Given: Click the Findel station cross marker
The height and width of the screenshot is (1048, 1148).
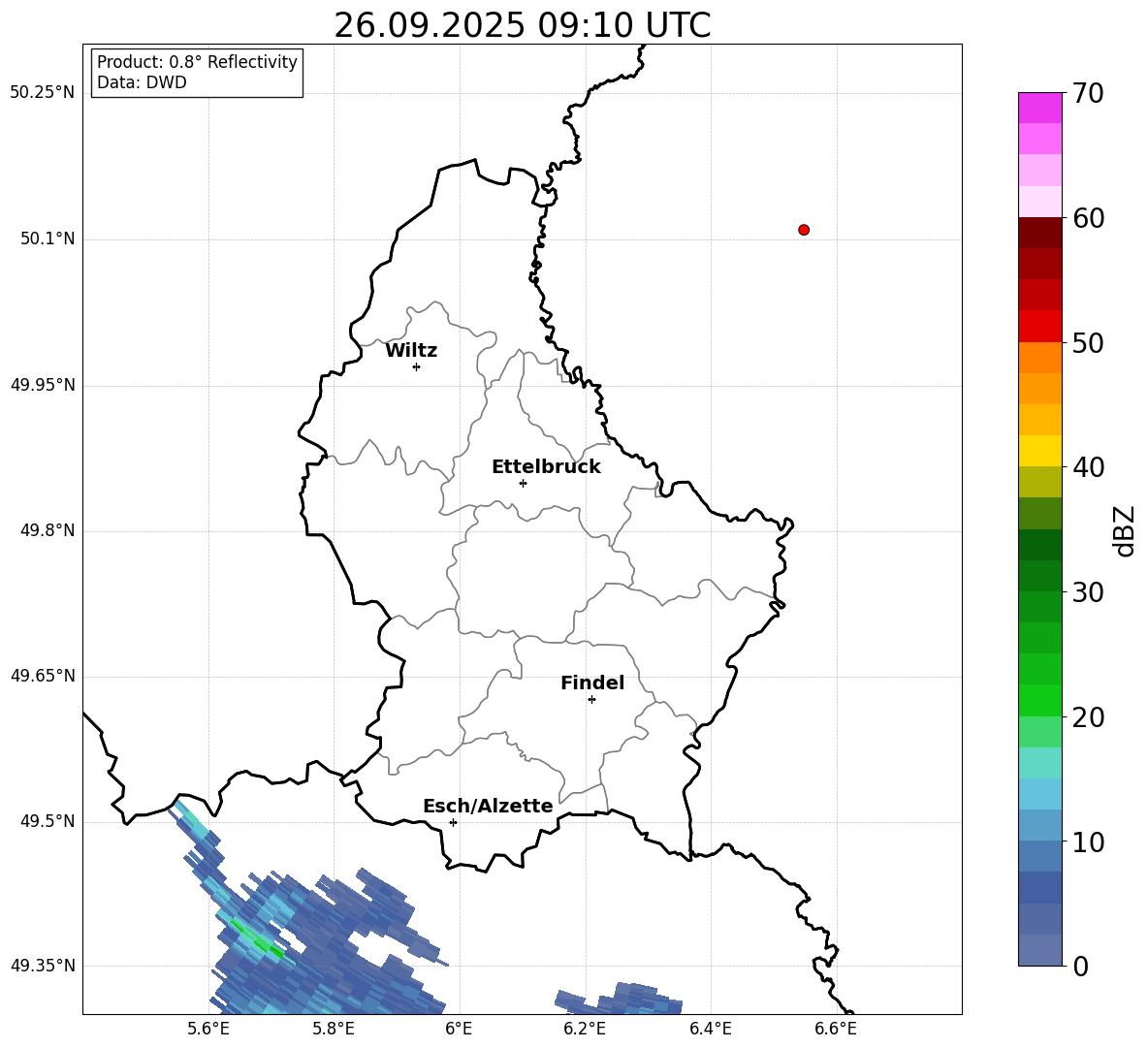Looking at the screenshot, I should pos(591,700).
